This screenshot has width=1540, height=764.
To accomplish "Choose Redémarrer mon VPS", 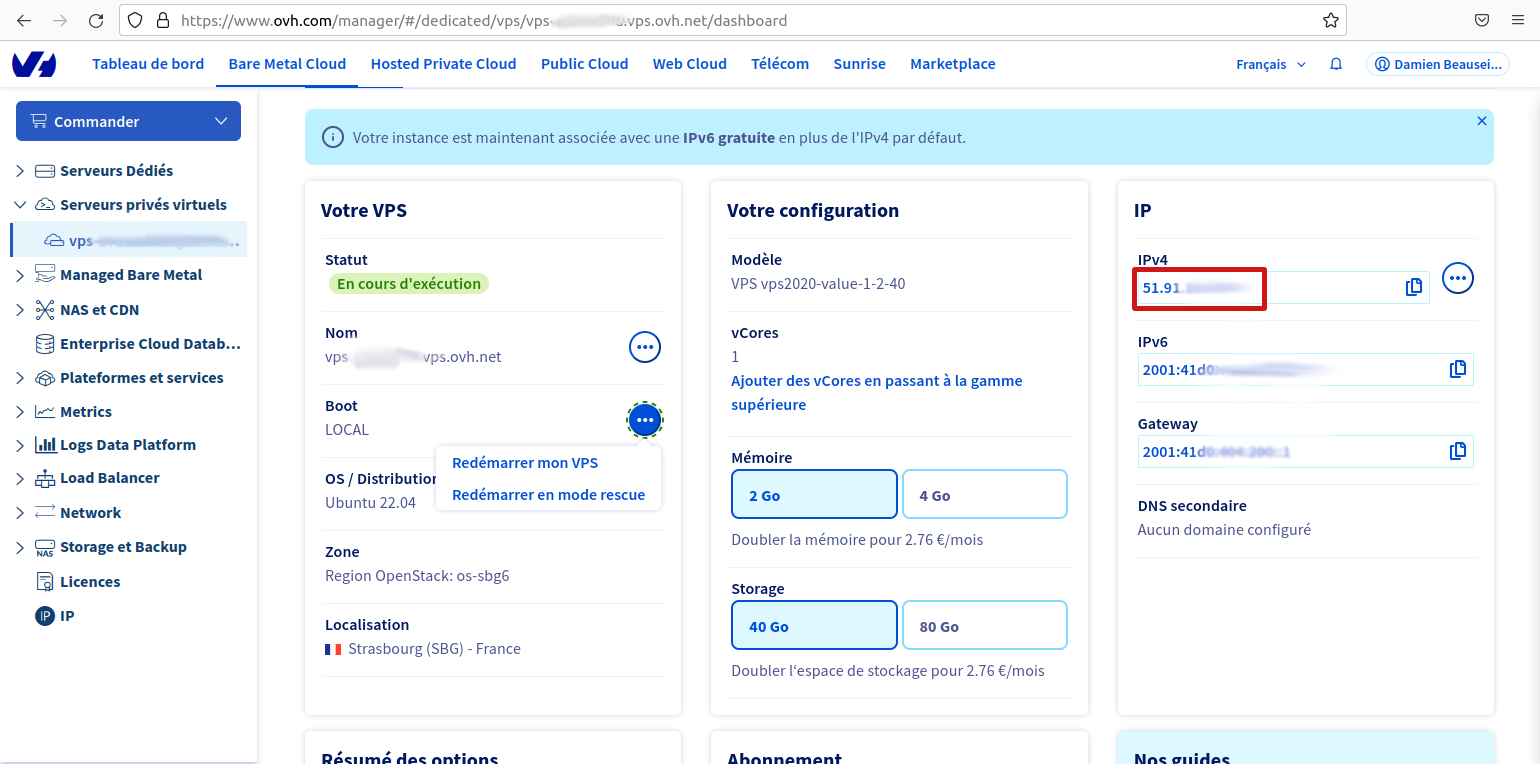I will point(525,463).
